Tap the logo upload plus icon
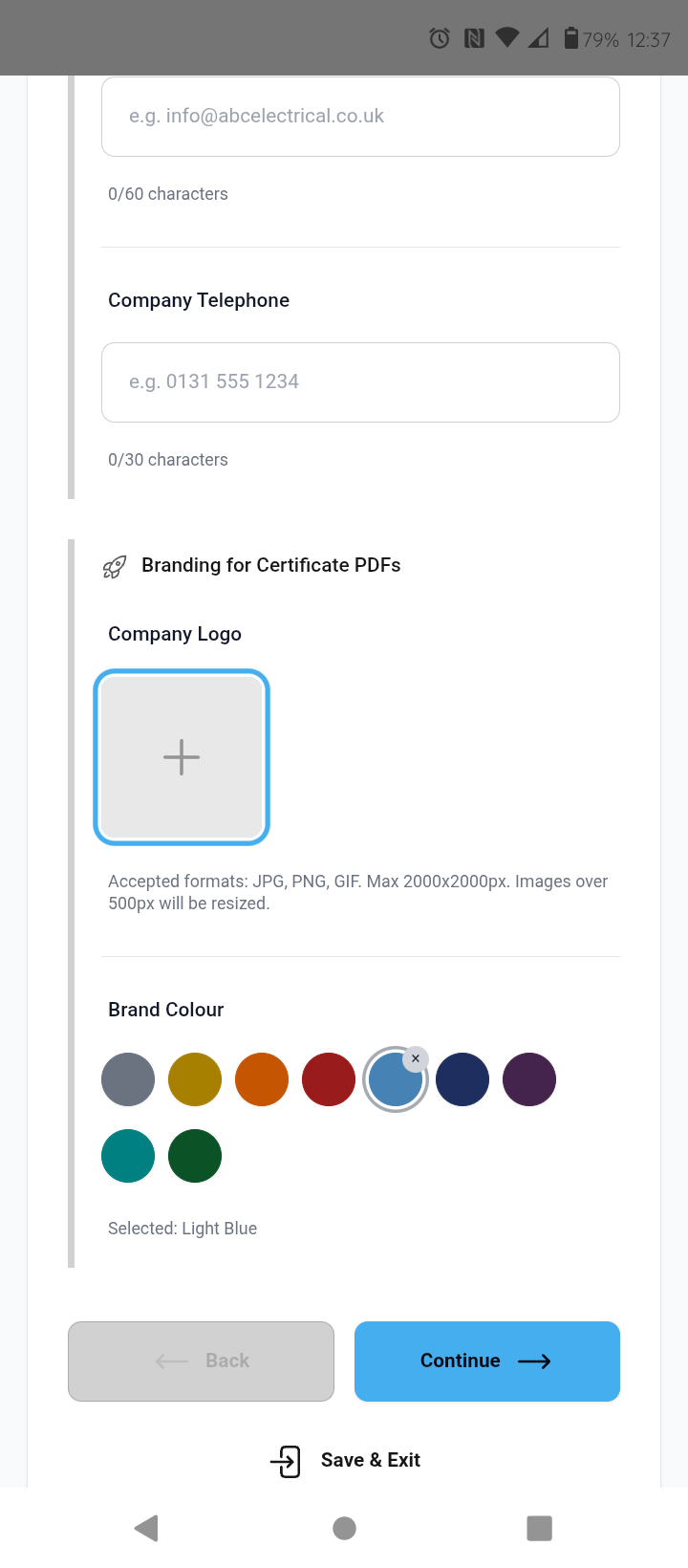Image resolution: width=688 pixels, height=1568 pixels. pos(182,756)
